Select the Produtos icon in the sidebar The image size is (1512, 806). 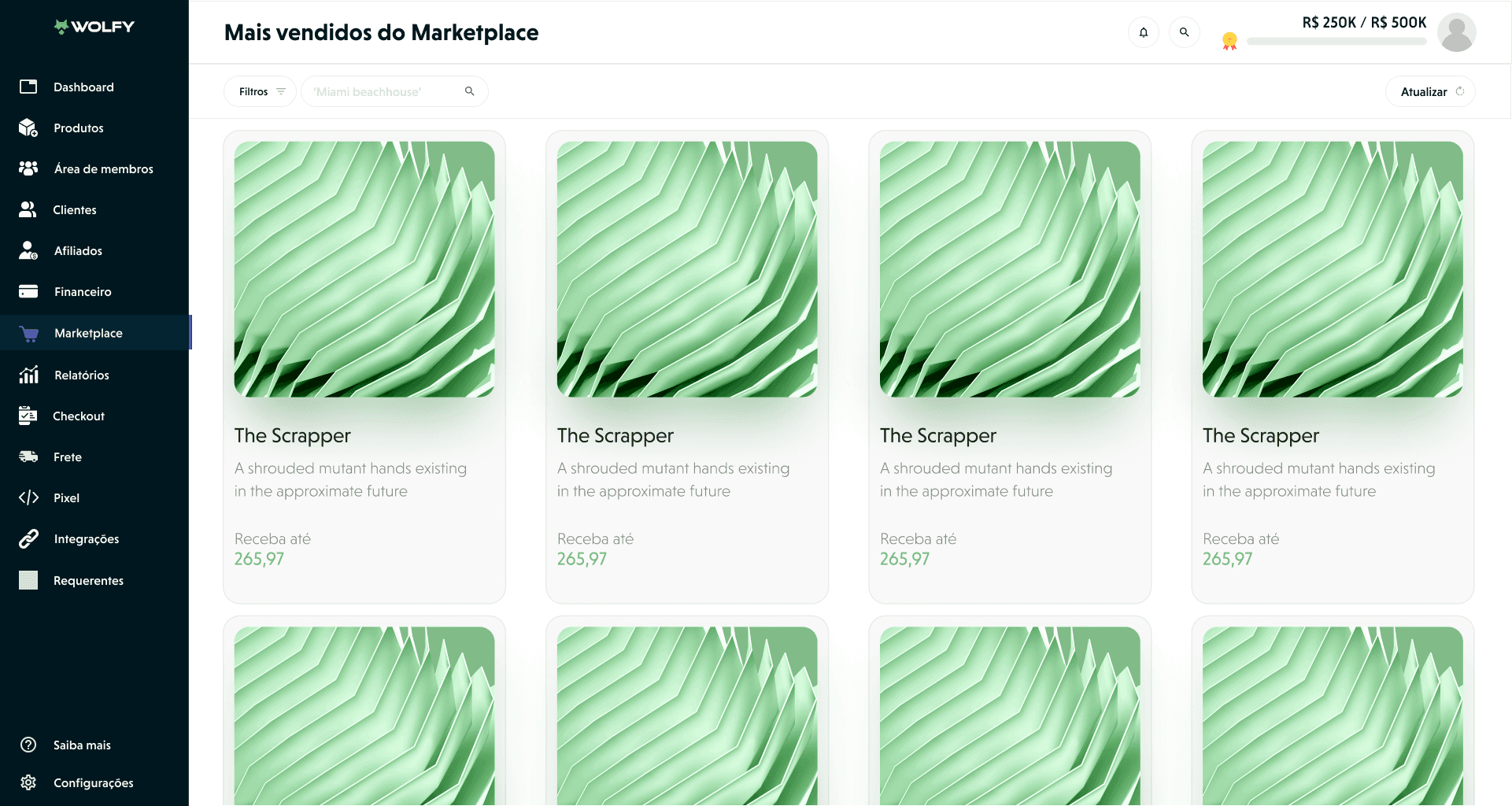[x=28, y=128]
